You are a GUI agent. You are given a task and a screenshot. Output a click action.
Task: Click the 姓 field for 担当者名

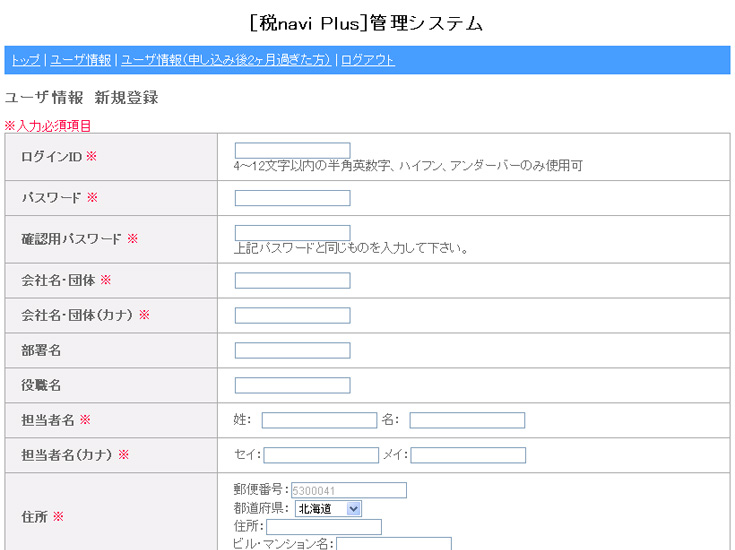click(x=319, y=420)
